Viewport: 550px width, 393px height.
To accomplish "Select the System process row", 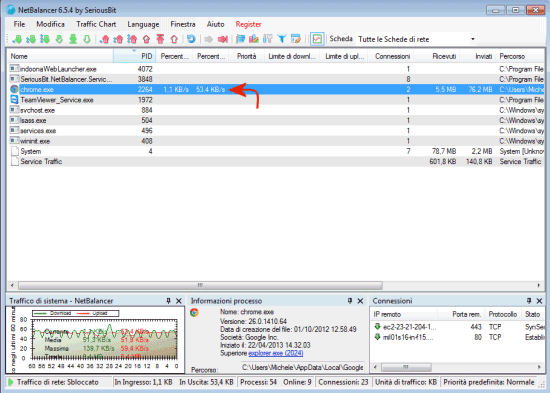I will coord(276,151).
